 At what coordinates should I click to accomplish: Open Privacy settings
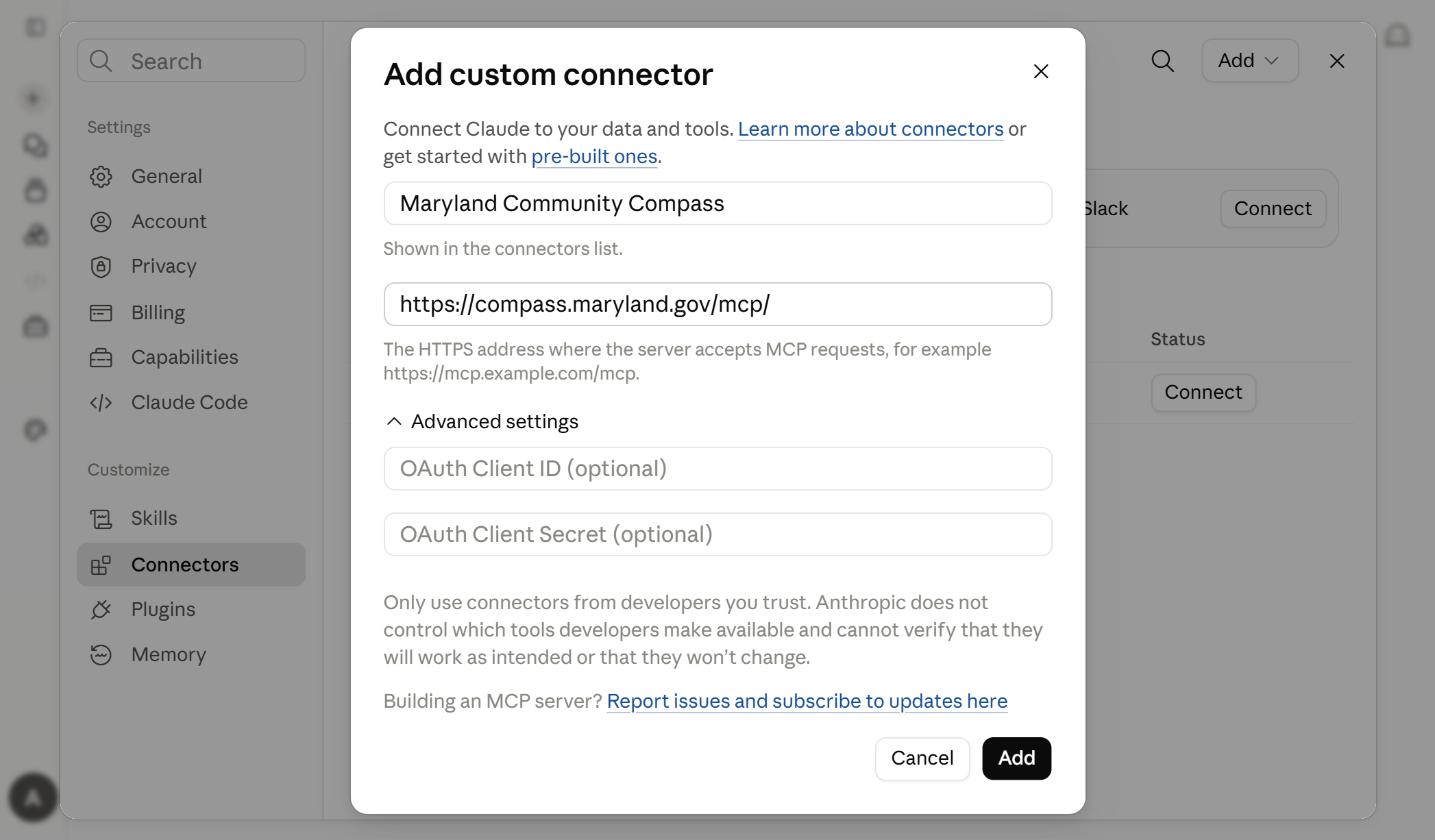coord(191,266)
